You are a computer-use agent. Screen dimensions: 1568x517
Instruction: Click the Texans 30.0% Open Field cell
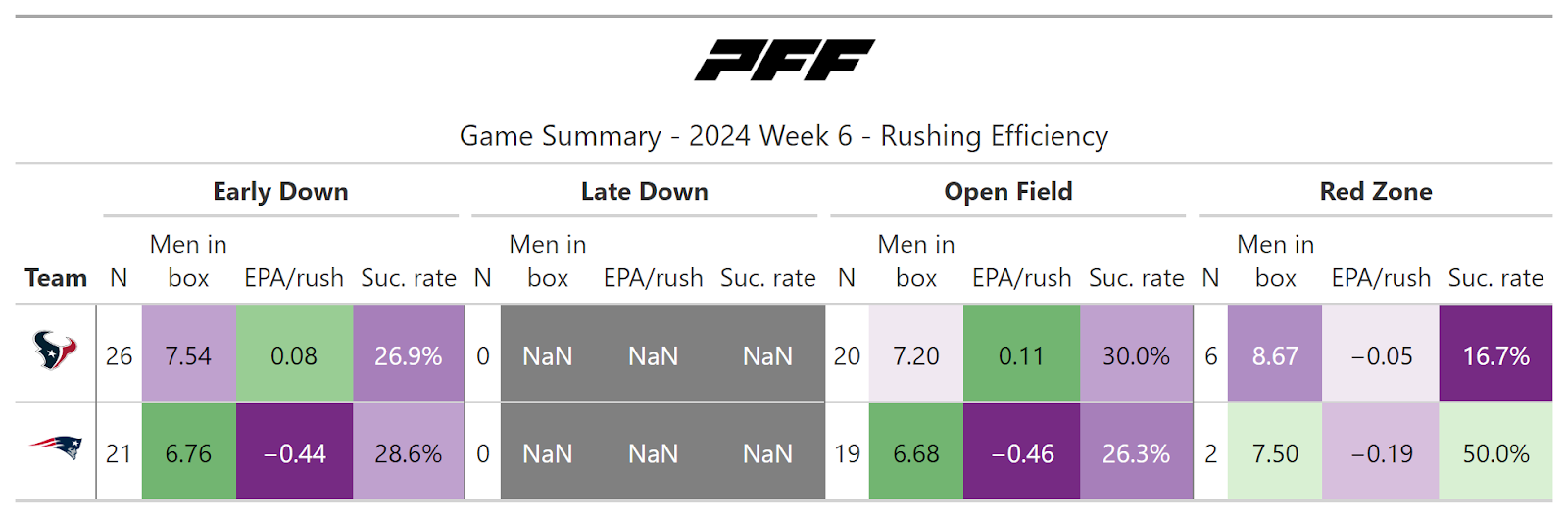(1136, 355)
